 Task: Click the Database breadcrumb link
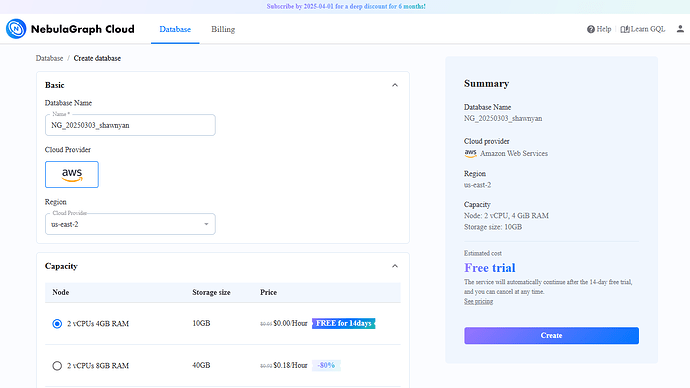pos(49,58)
